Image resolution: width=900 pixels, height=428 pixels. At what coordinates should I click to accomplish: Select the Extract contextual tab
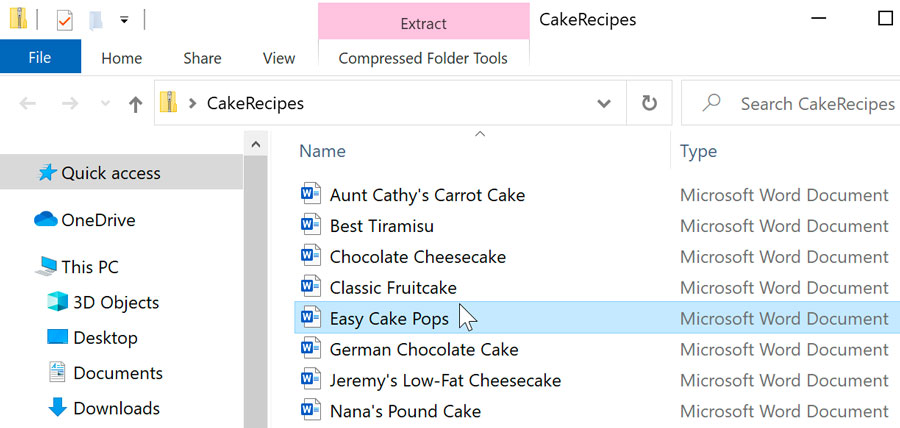(x=424, y=22)
